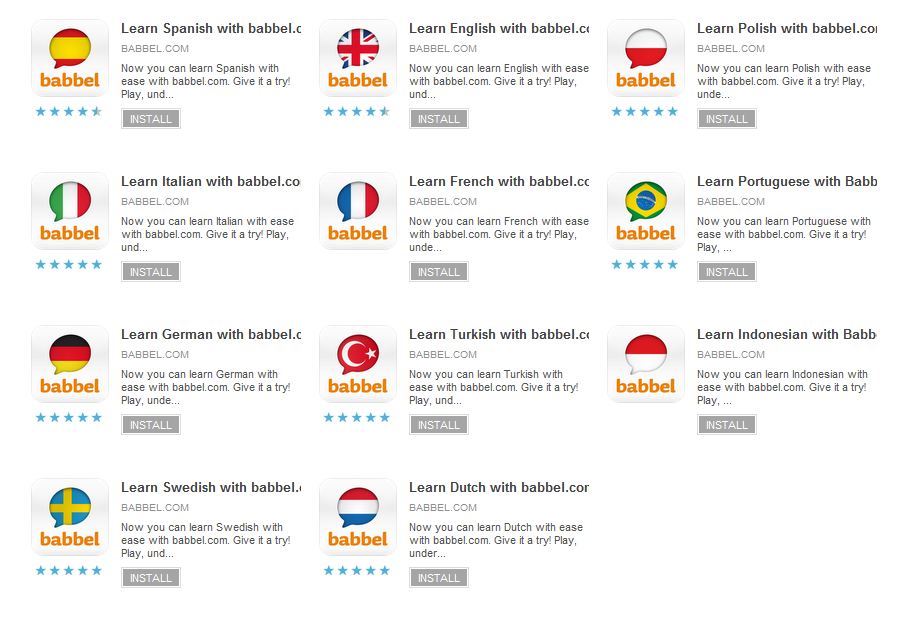
Task: Click the Spanish flag babbel app icon
Action: tap(69, 58)
